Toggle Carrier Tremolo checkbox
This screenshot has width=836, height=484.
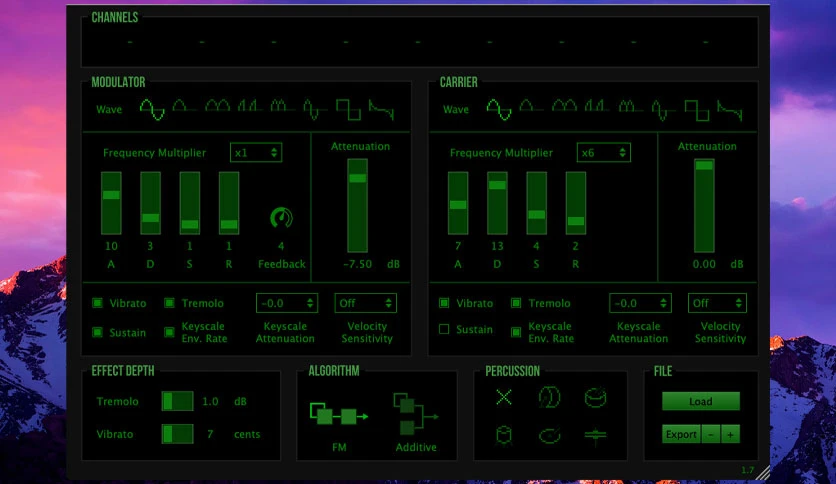(x=516, y=303)
